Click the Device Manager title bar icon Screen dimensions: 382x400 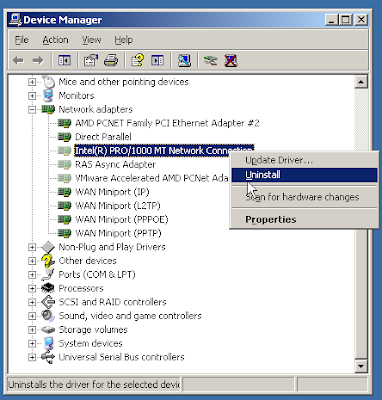pyautogui.click(x=15, y=20)
